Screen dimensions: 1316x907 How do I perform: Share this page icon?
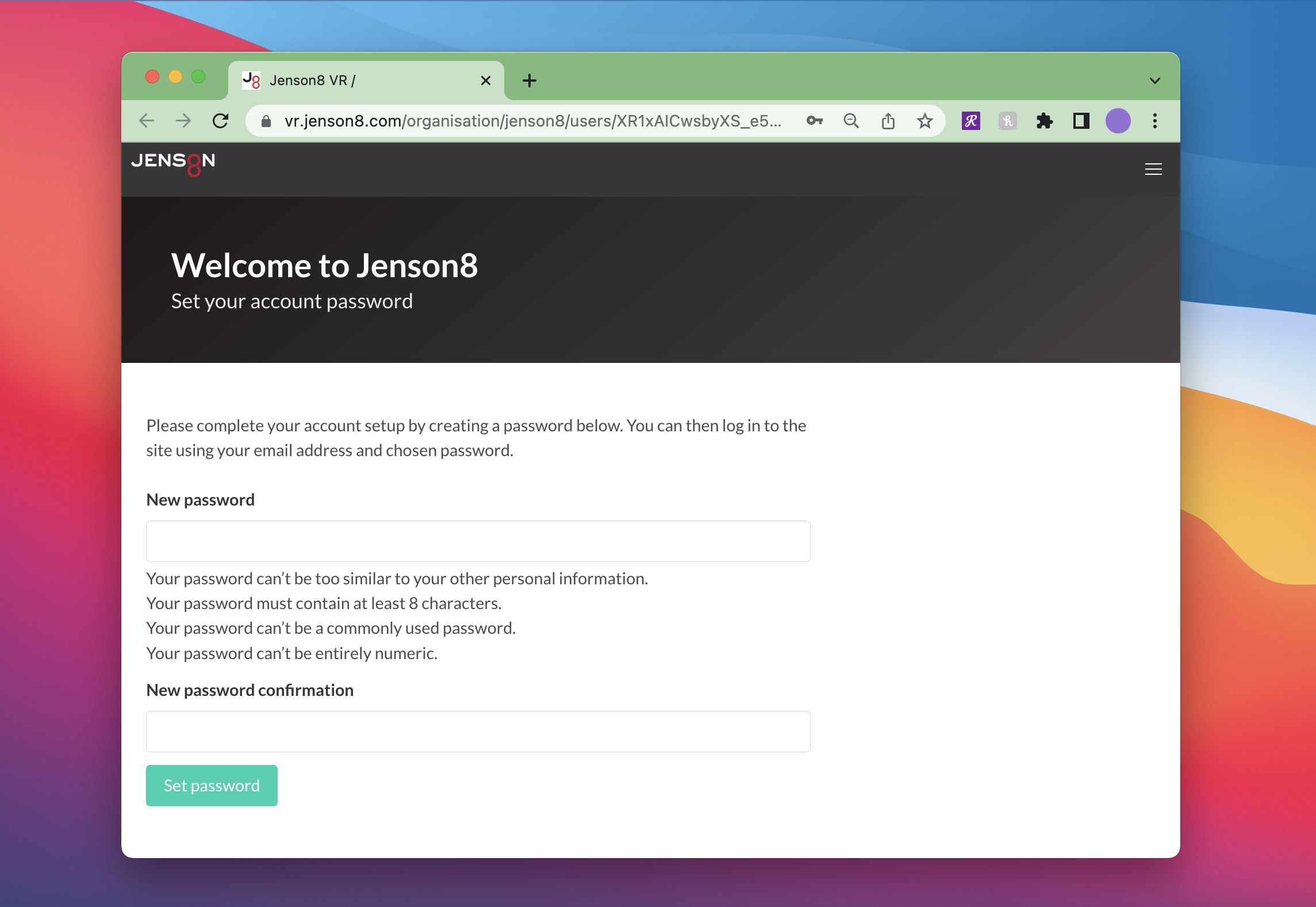(x=888, y=121)
